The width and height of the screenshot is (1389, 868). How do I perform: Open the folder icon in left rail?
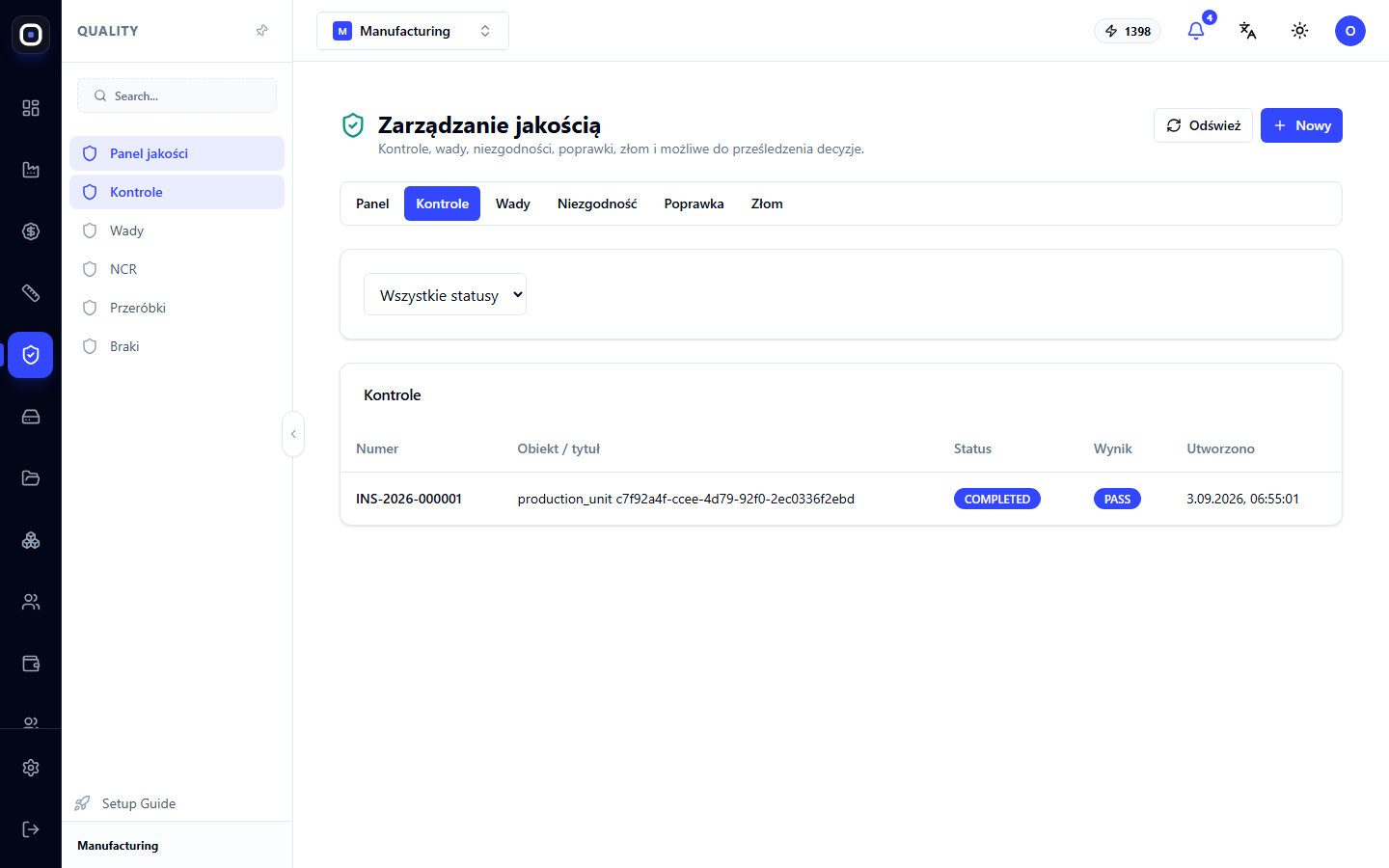click(31, 478)
